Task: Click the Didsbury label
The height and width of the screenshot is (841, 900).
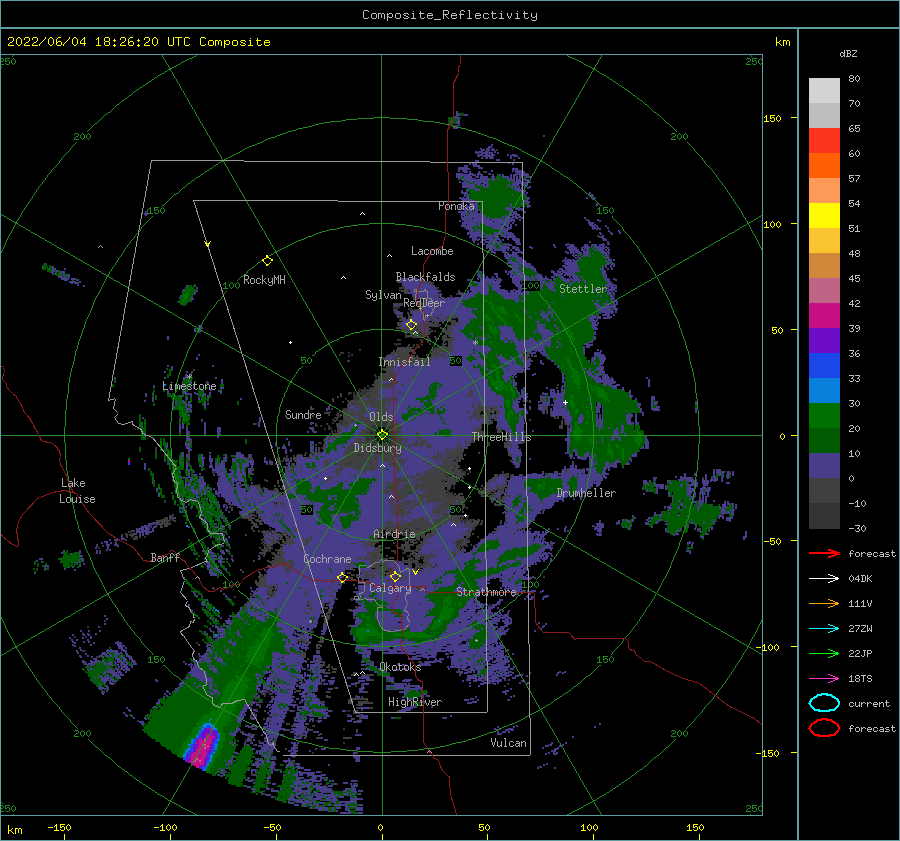Action: pyautogui.click(x=378, y=448)
